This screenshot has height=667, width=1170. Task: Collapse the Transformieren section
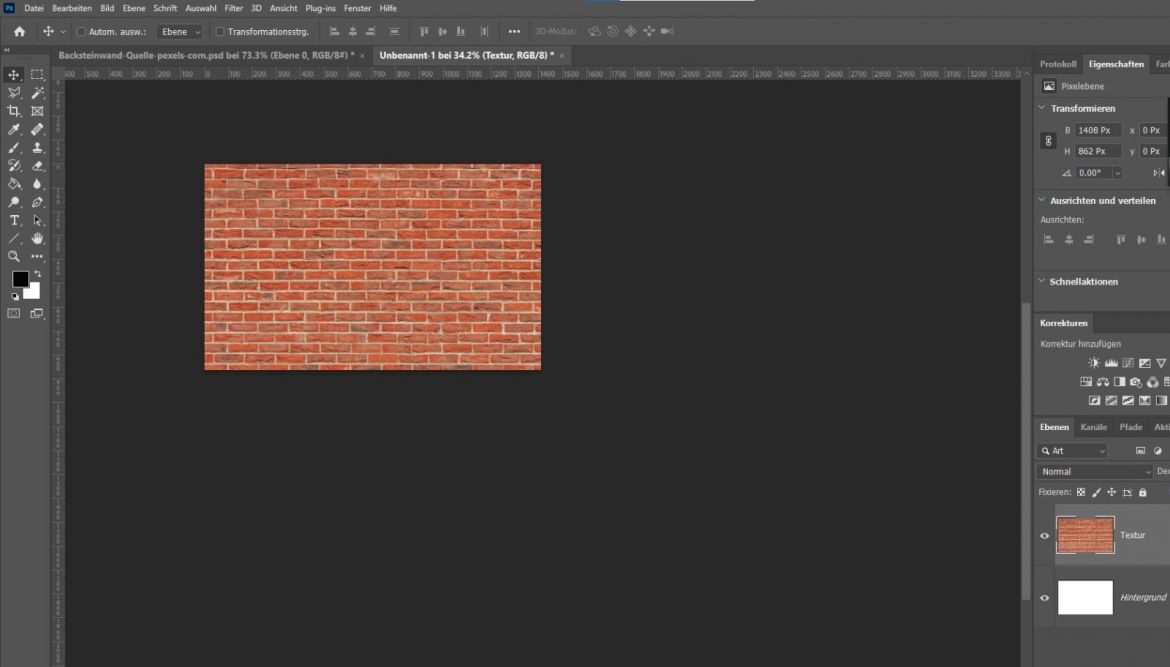(x=1042, y=107)
